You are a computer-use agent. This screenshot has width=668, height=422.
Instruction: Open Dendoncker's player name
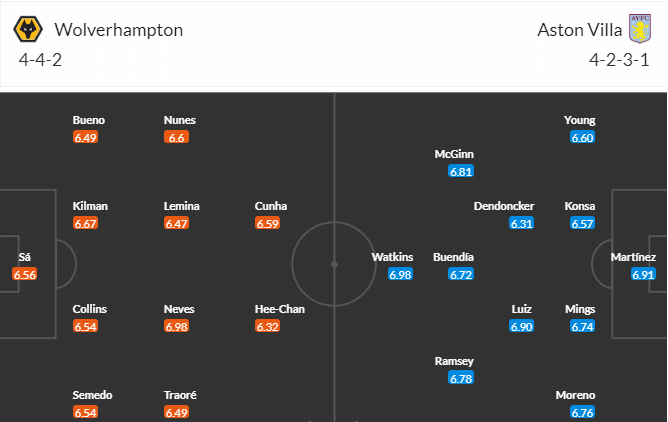(x=504, y=206)
